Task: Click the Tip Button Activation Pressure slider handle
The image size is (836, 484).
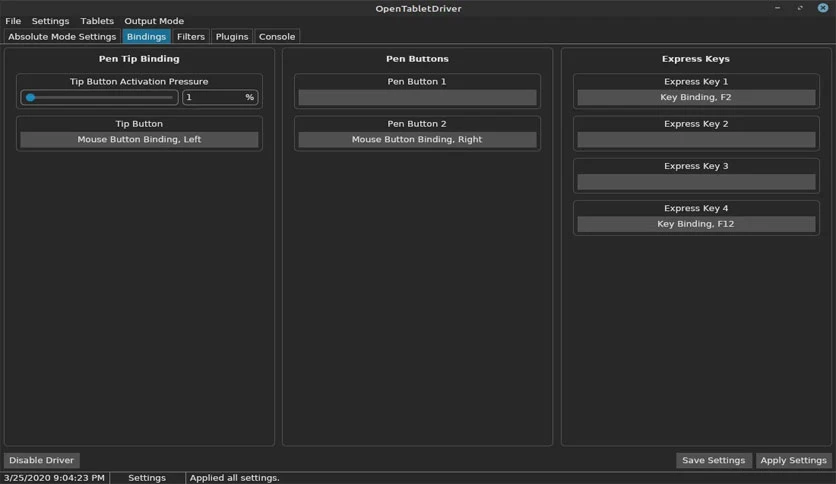Action: [x=30, y=98]
